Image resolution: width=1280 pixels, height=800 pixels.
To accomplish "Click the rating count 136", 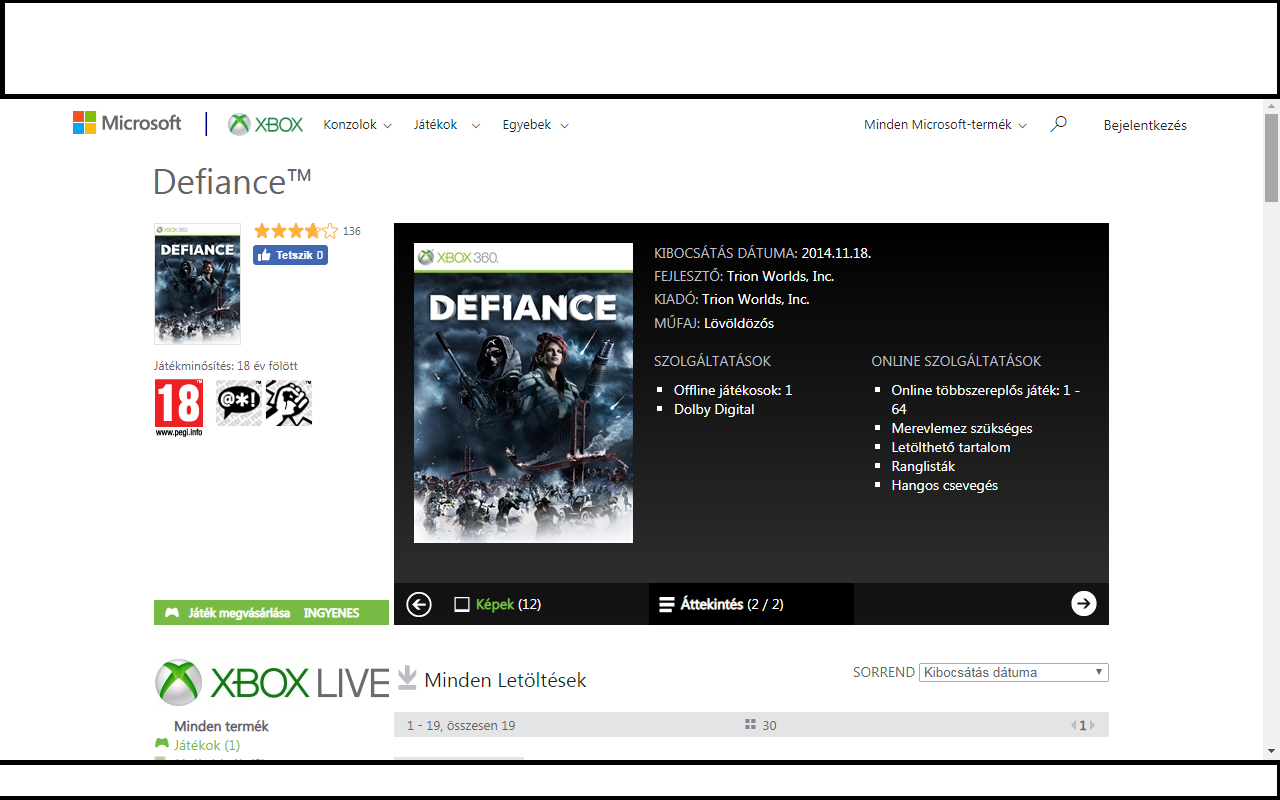I will pyautogui.click(x=352, y=231).
